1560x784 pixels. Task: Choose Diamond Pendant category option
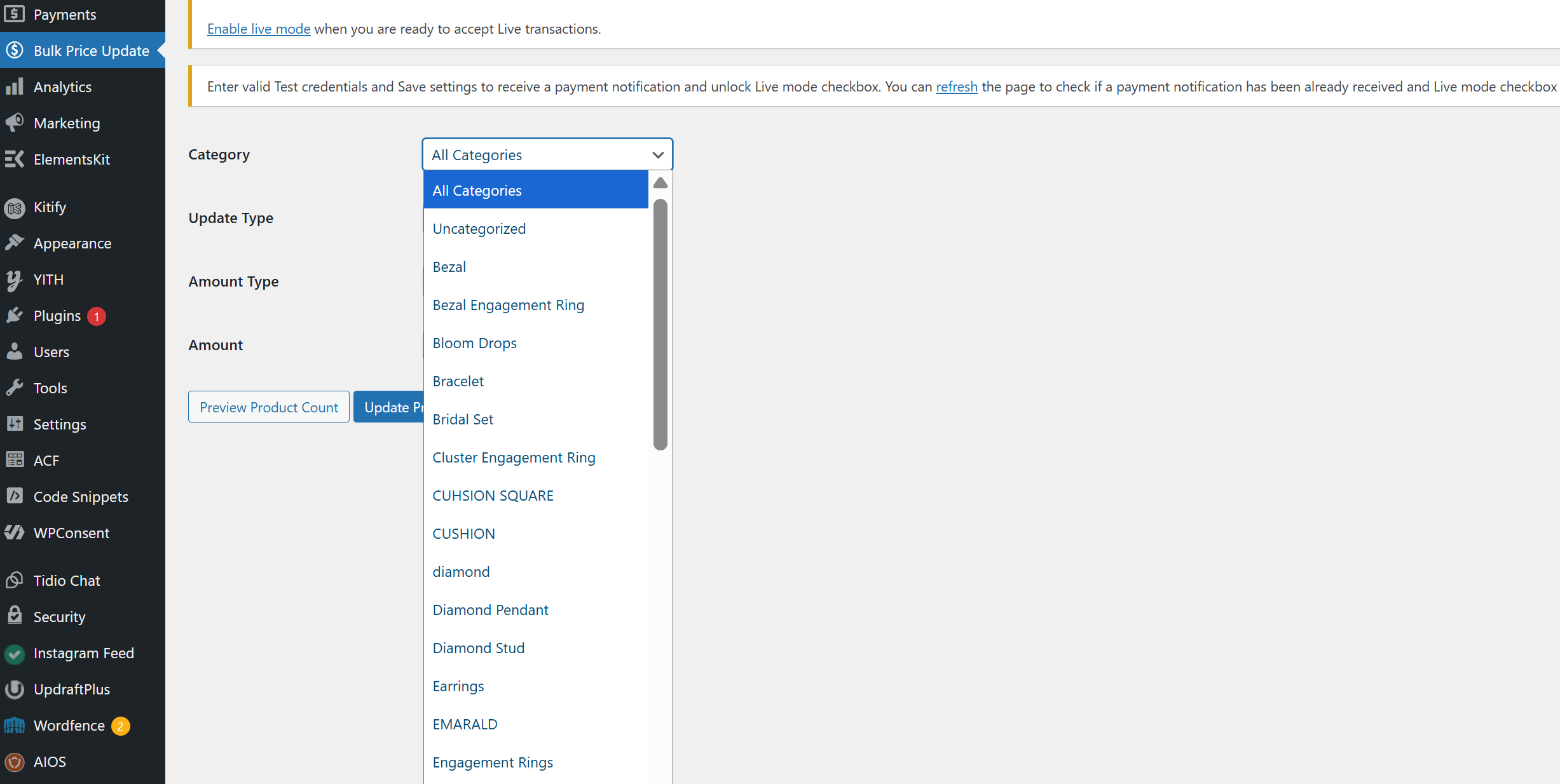(x=490, y=610)
